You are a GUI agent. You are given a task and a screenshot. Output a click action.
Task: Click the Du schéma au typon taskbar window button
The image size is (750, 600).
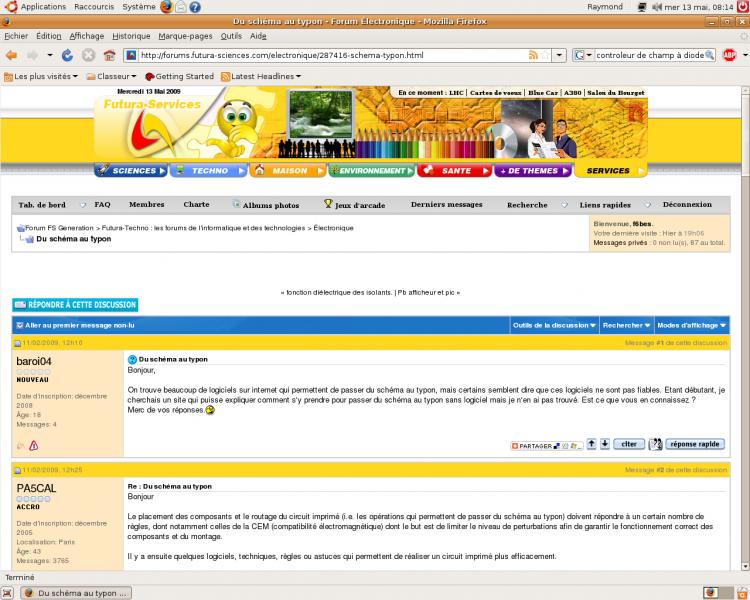pos(77,593)
